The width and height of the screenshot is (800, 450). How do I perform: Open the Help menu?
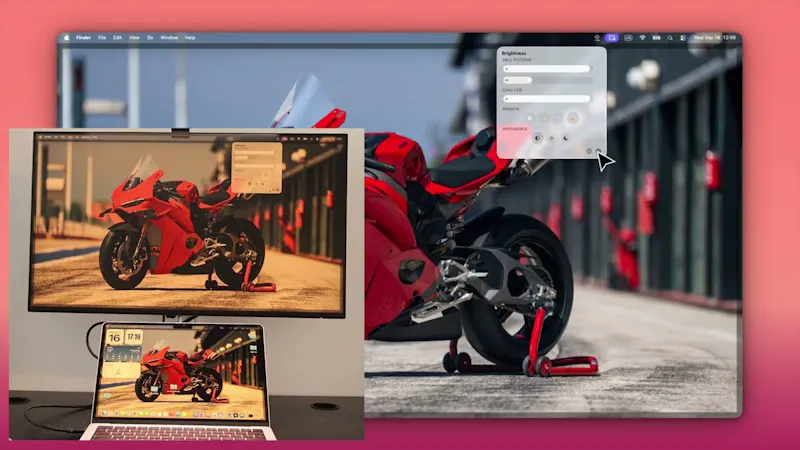pos(190,38)
